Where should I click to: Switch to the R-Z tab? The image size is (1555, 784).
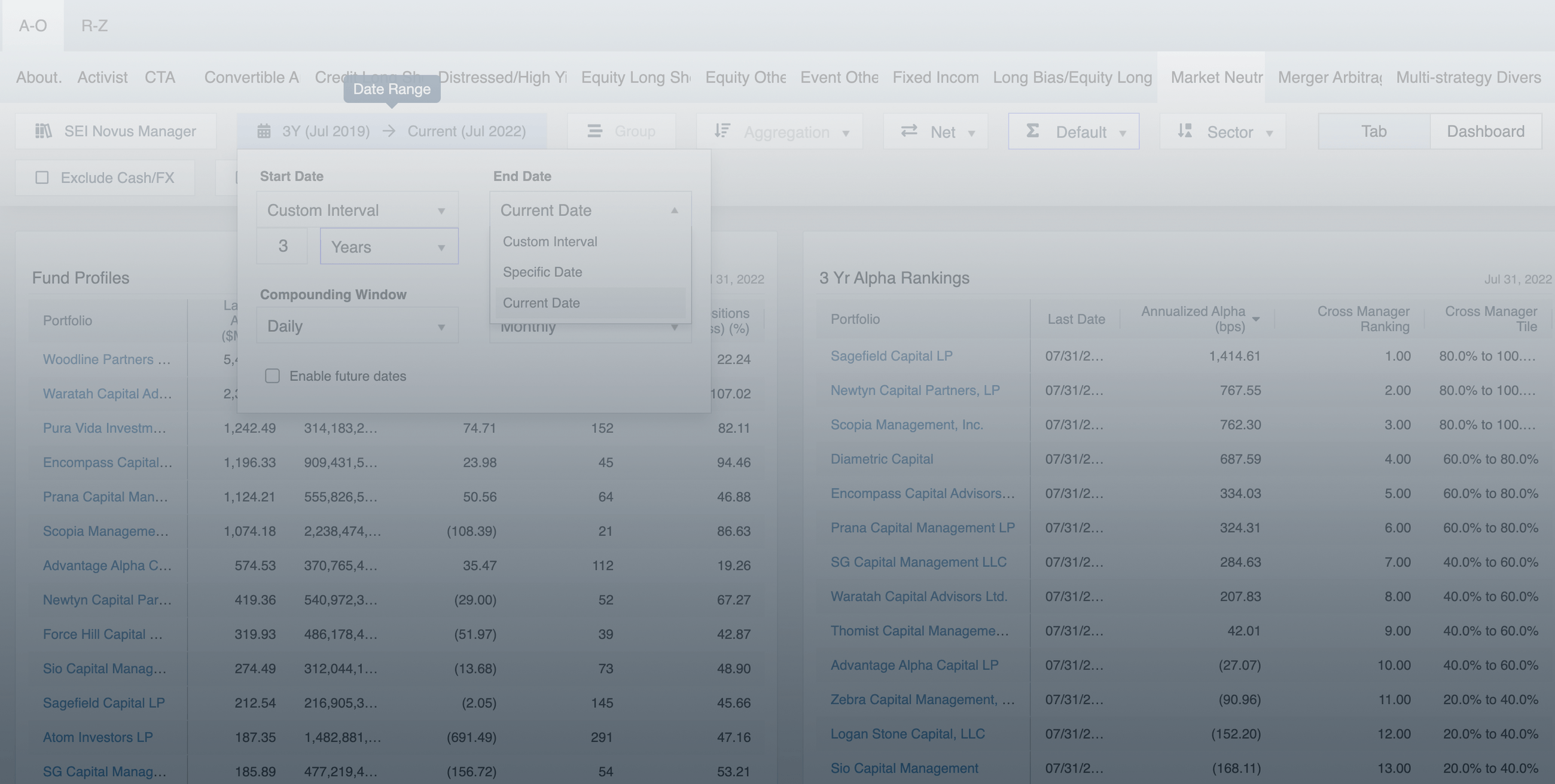coord(94,26)
